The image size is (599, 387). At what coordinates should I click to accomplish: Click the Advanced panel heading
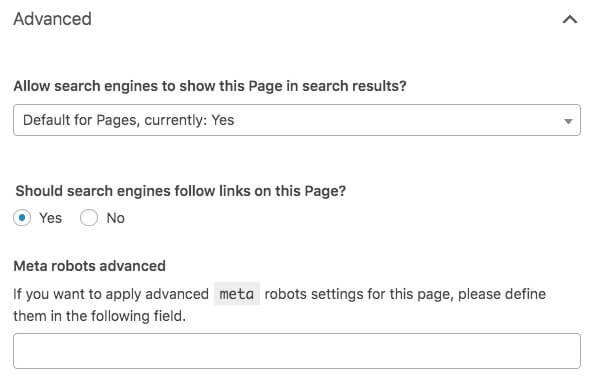click(x=52, y=19)
